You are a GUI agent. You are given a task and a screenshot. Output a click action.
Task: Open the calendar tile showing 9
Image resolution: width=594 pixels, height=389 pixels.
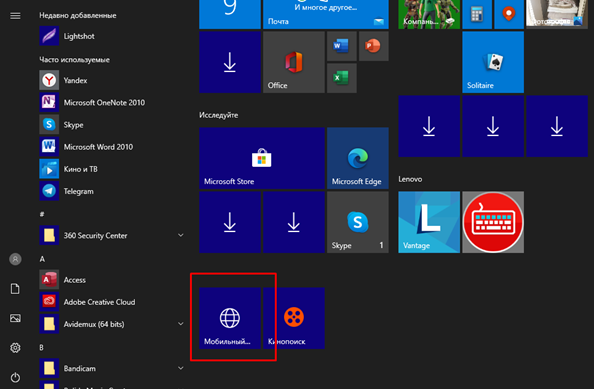[230, 14]
